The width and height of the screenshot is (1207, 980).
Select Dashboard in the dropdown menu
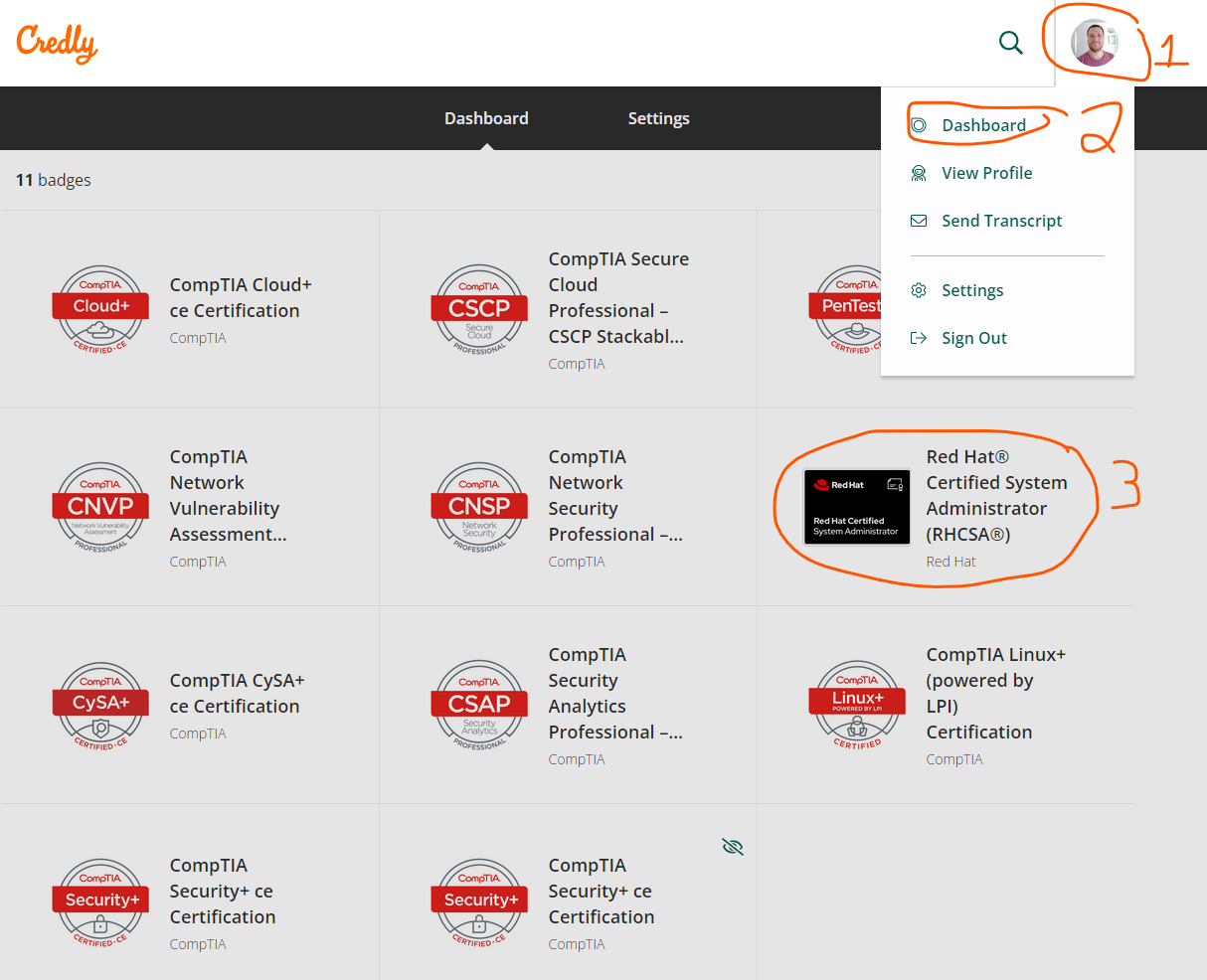983,125
